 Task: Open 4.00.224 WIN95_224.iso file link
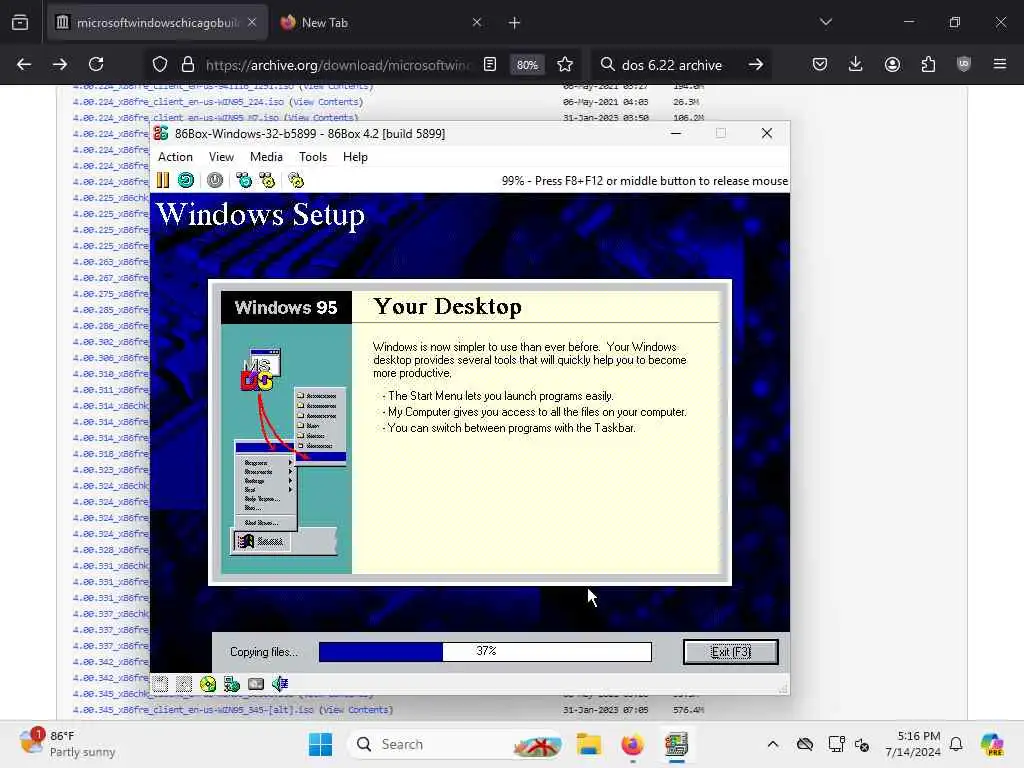tap(178, 102)
